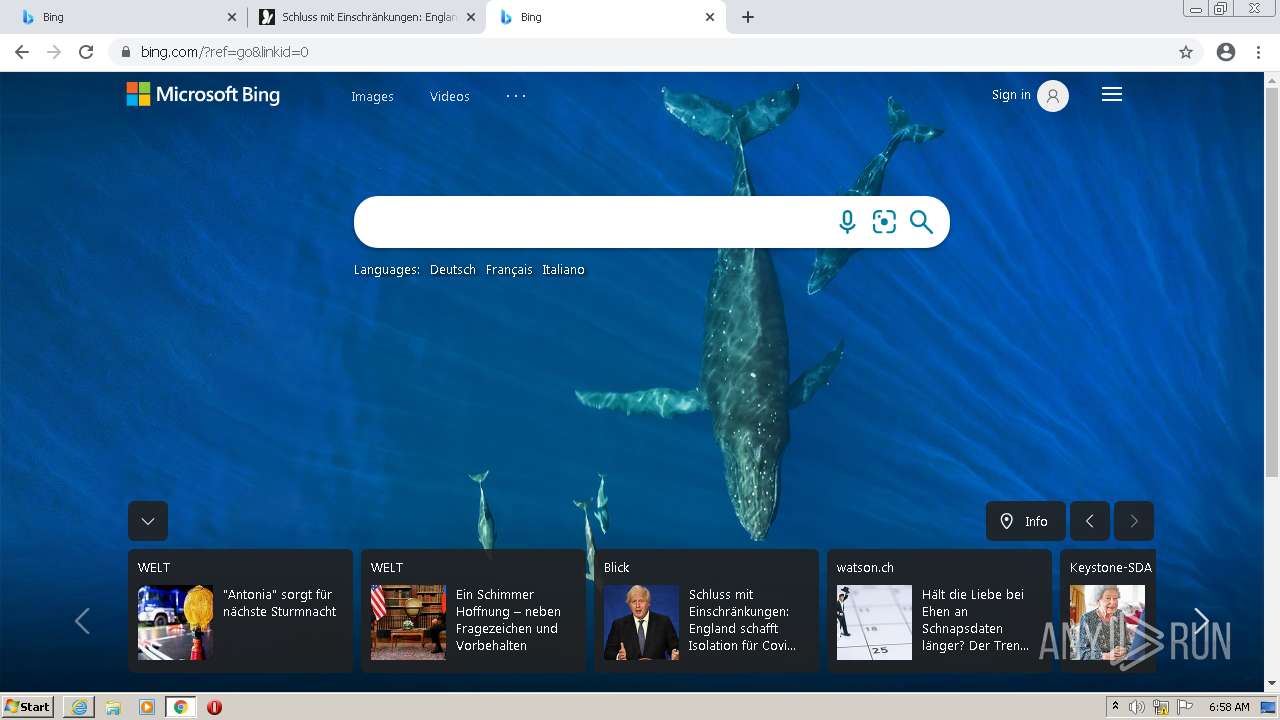Click red stop taskbar icon

click(x=214, y=707)
